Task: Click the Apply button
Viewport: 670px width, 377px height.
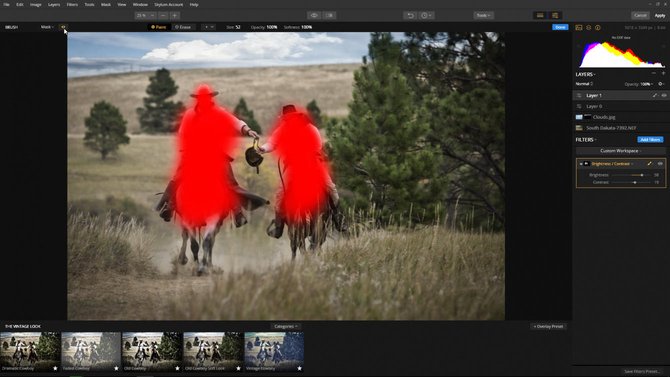Action: tap(660, 15)
